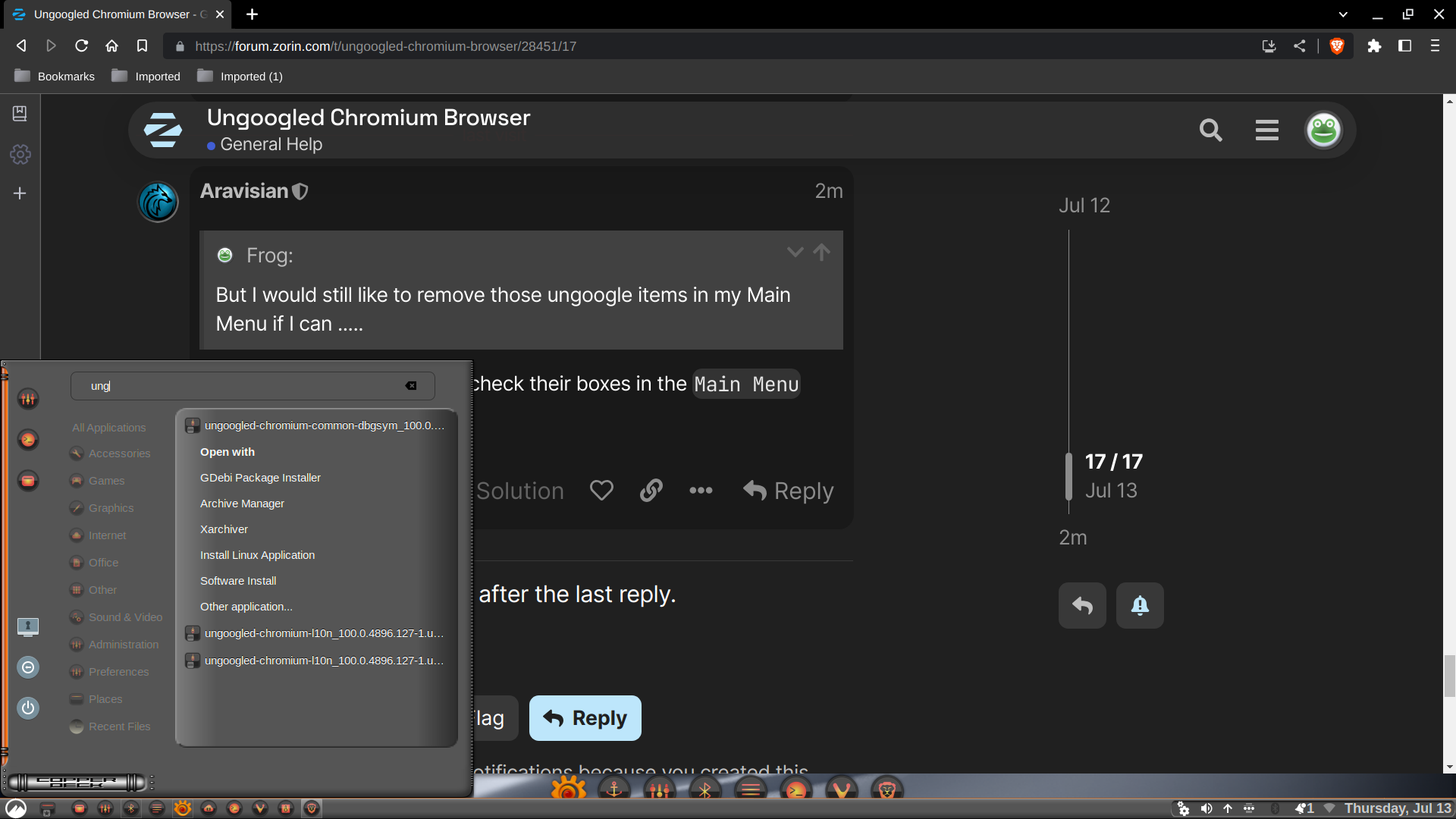The height and width of the screenshot is (819, 1456).
Task: Jump to quoted post with up arrow
Action: [x=822, y=253]
